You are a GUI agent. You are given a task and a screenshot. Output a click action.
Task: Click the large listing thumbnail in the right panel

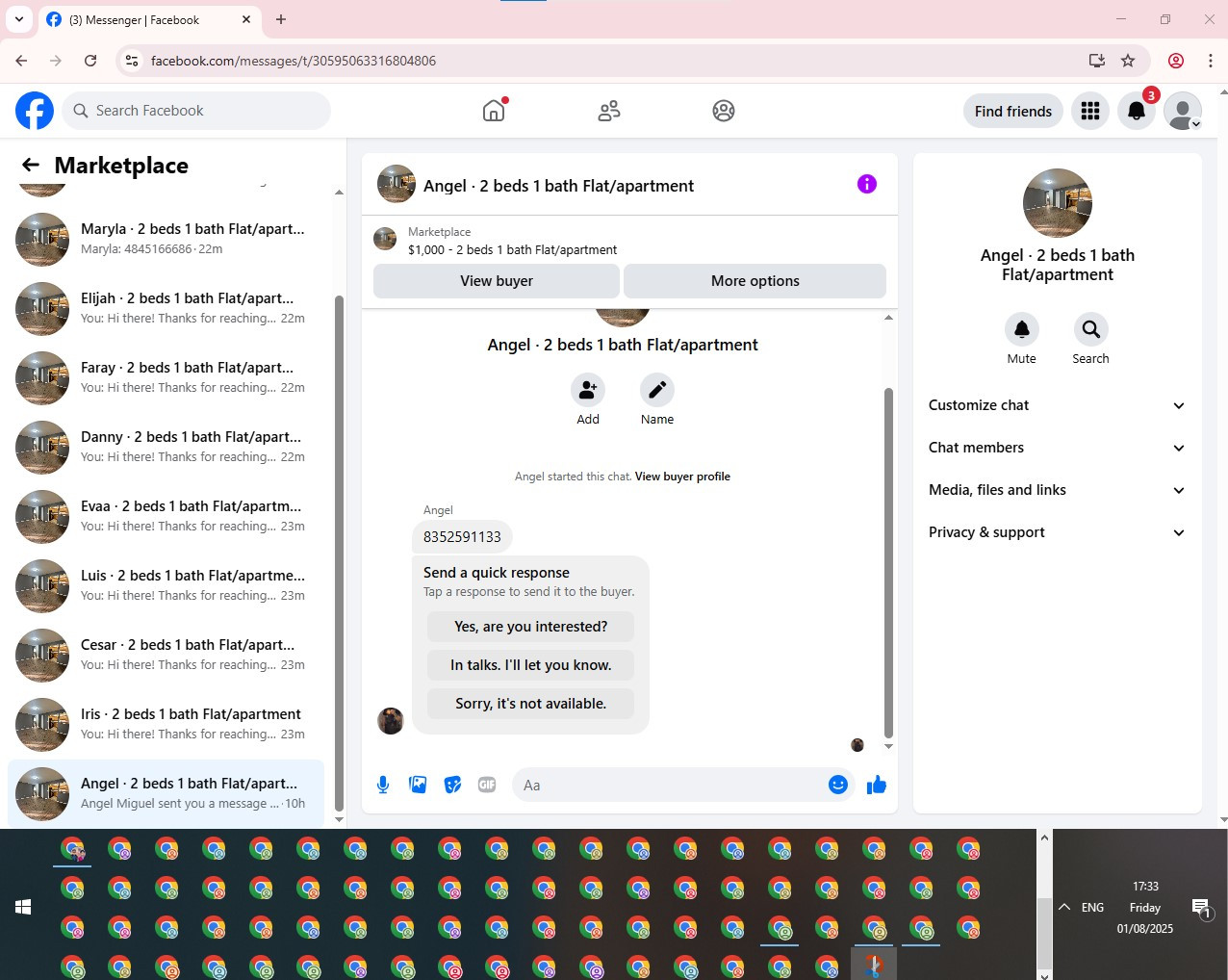(x=1058, y=203)
